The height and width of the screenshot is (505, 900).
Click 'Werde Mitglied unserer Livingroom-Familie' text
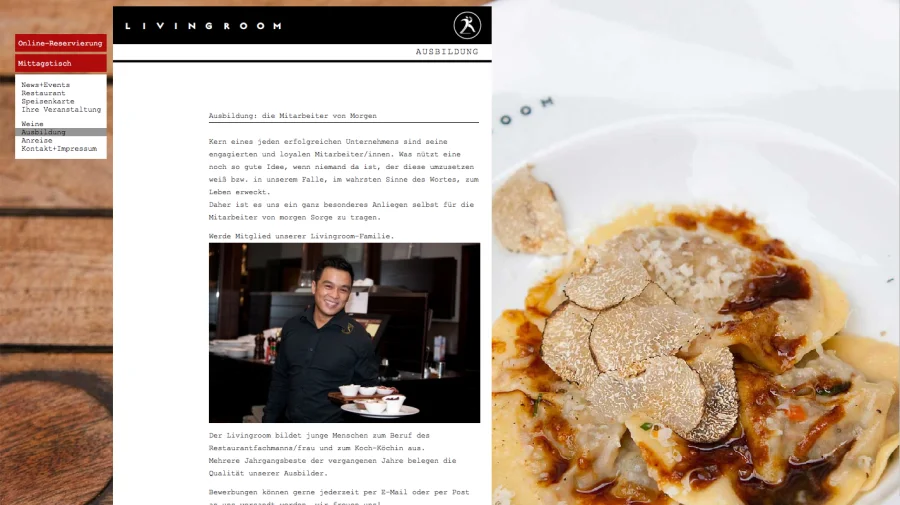coord(301,236)
